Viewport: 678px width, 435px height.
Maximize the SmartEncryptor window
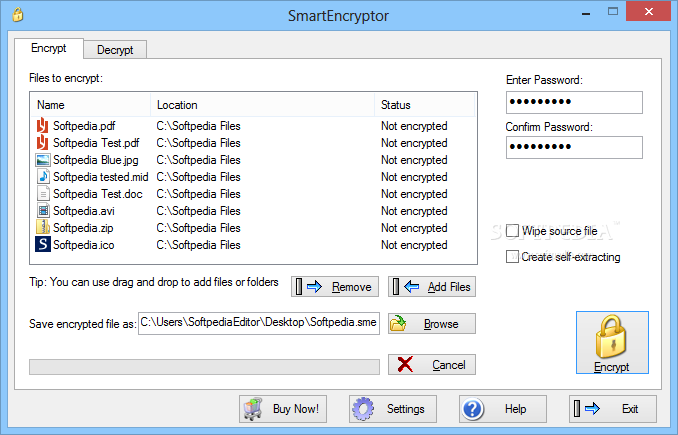coord(613,12)
